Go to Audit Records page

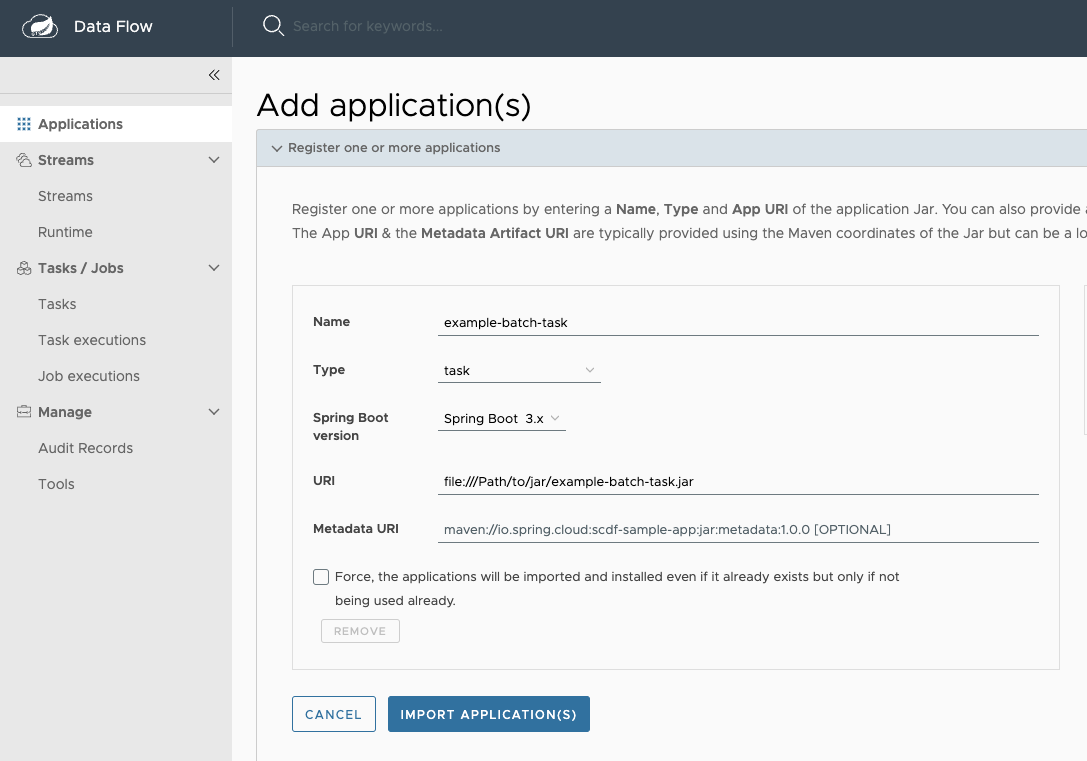click(x=85, y=448)
